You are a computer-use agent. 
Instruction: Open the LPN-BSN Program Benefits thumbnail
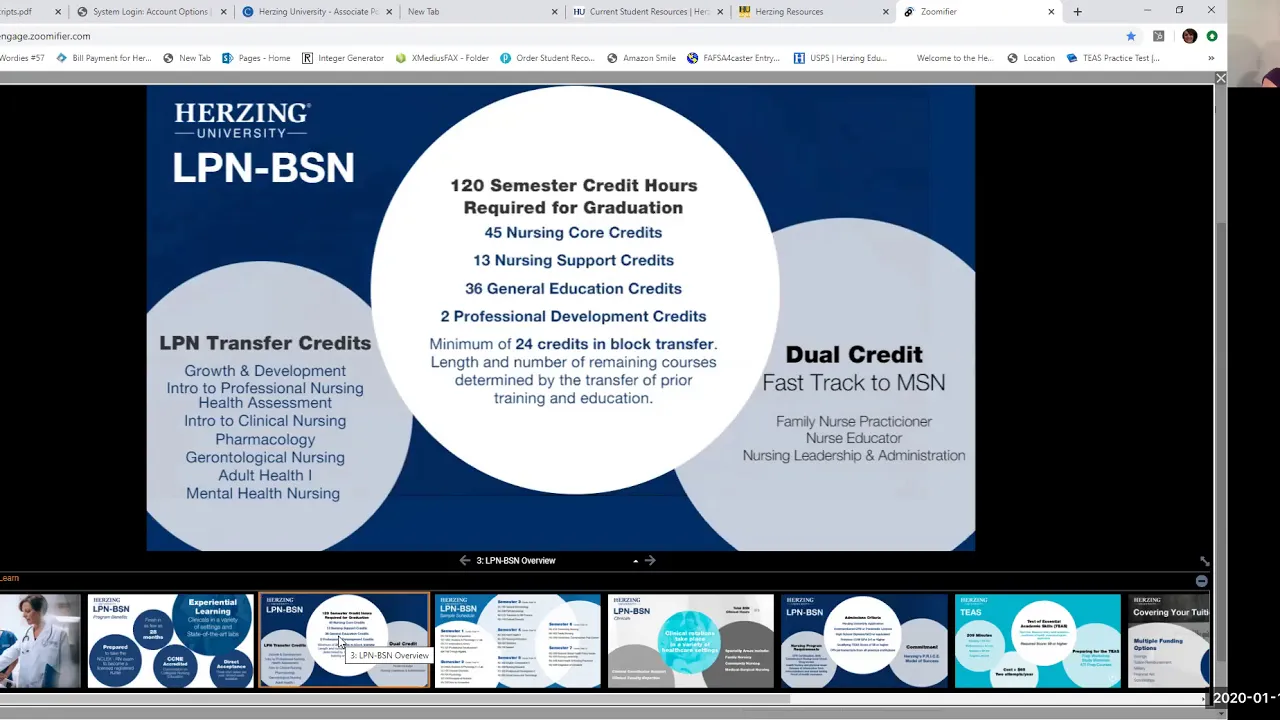point(171,641)
